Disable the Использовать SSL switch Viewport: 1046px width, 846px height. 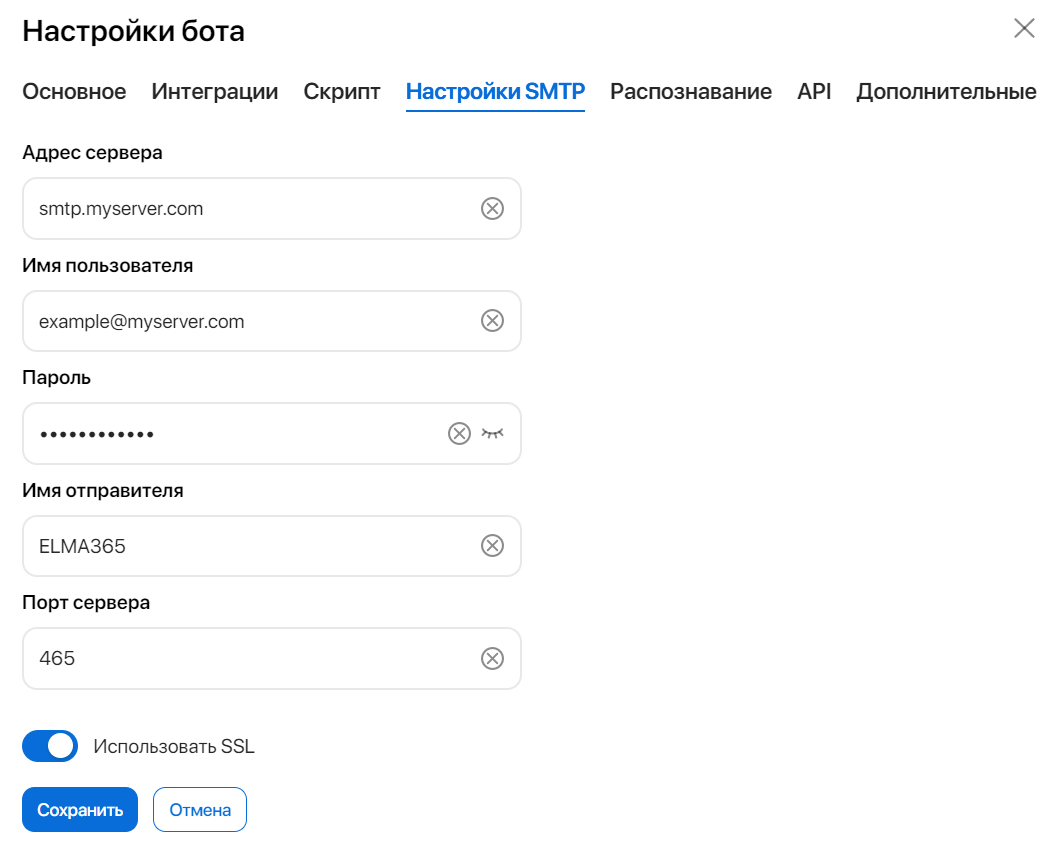click(50, 745)
